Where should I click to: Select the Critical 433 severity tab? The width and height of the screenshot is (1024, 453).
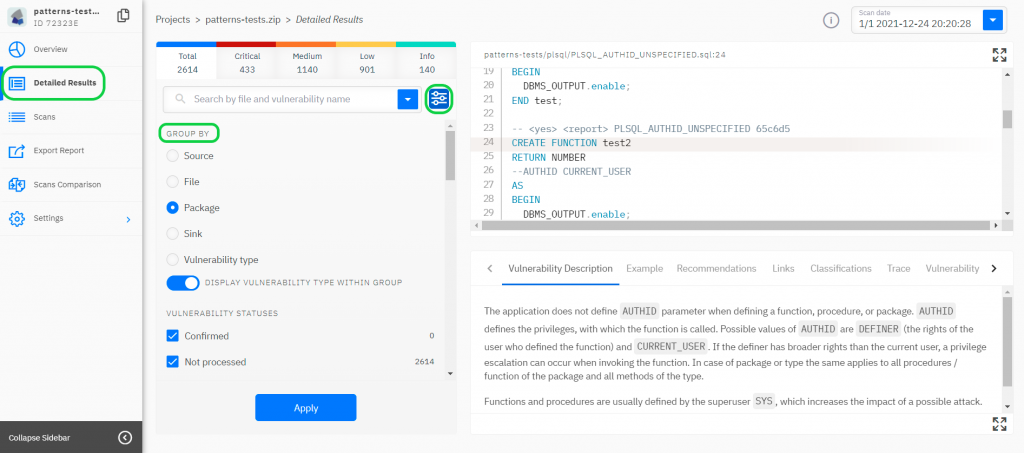point(247,63)
